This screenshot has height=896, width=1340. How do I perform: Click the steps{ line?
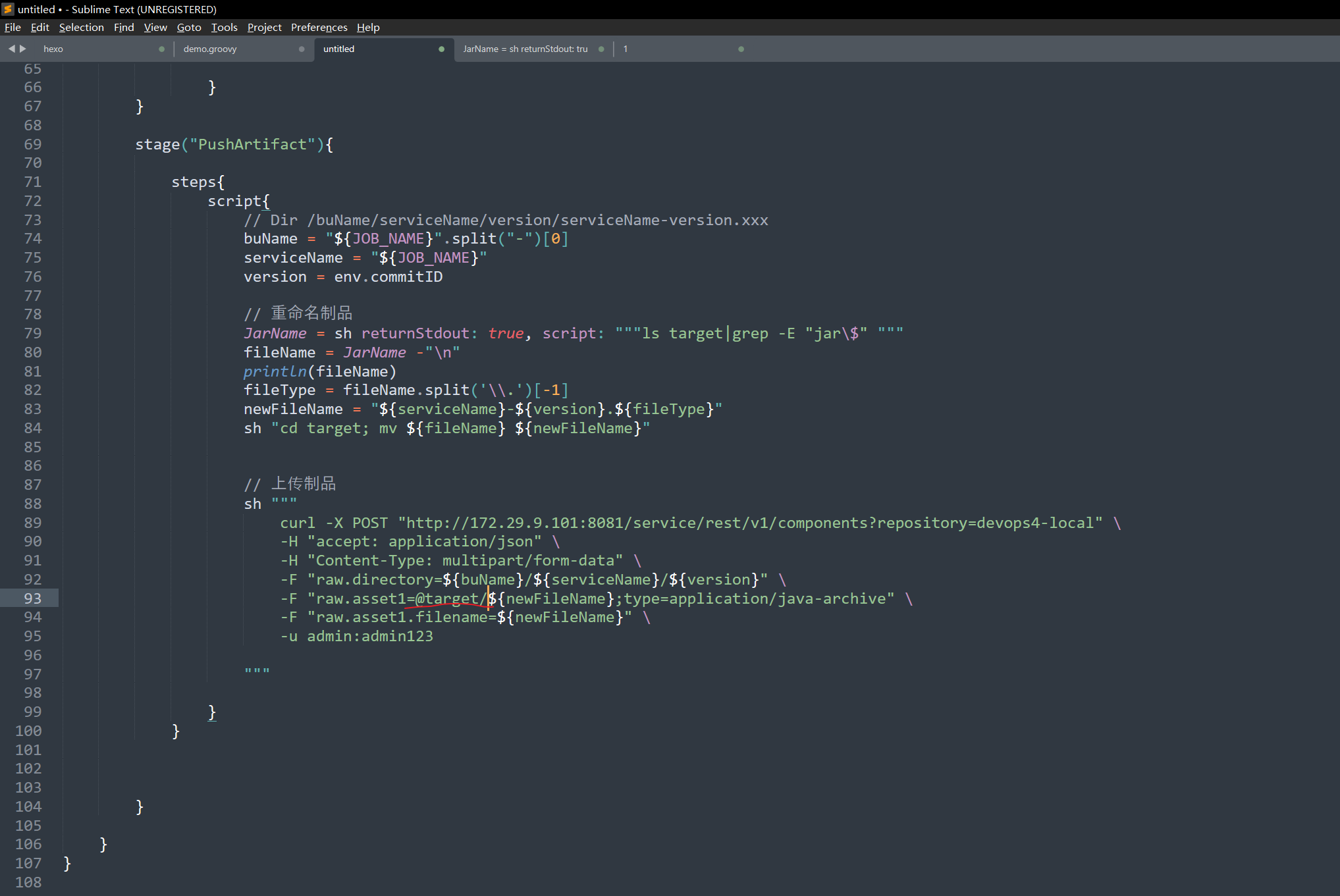pos(198,182)
